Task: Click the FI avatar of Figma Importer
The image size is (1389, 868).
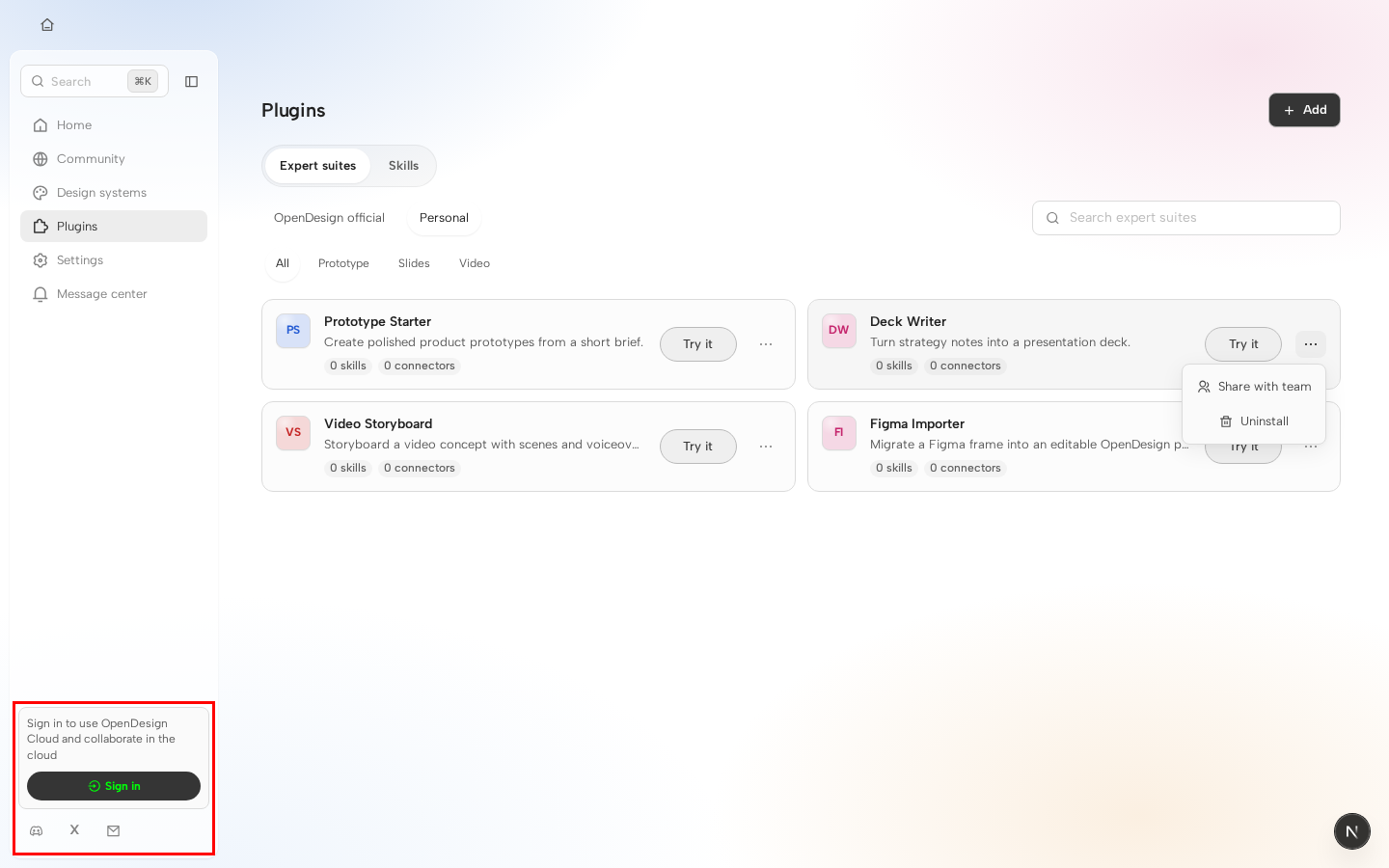Action: click(x=839, y=433)
